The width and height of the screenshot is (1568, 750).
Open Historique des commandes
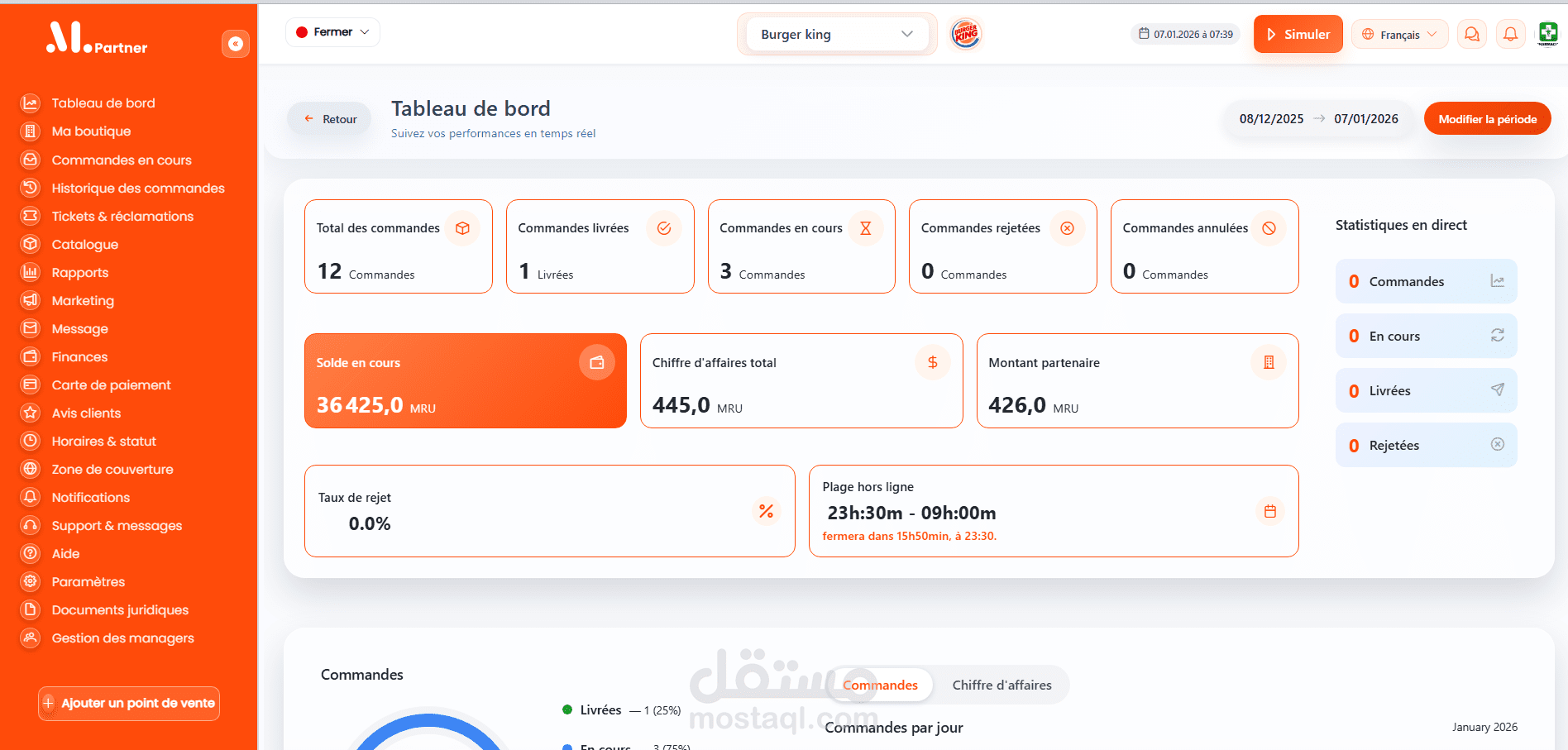(138, 188)
